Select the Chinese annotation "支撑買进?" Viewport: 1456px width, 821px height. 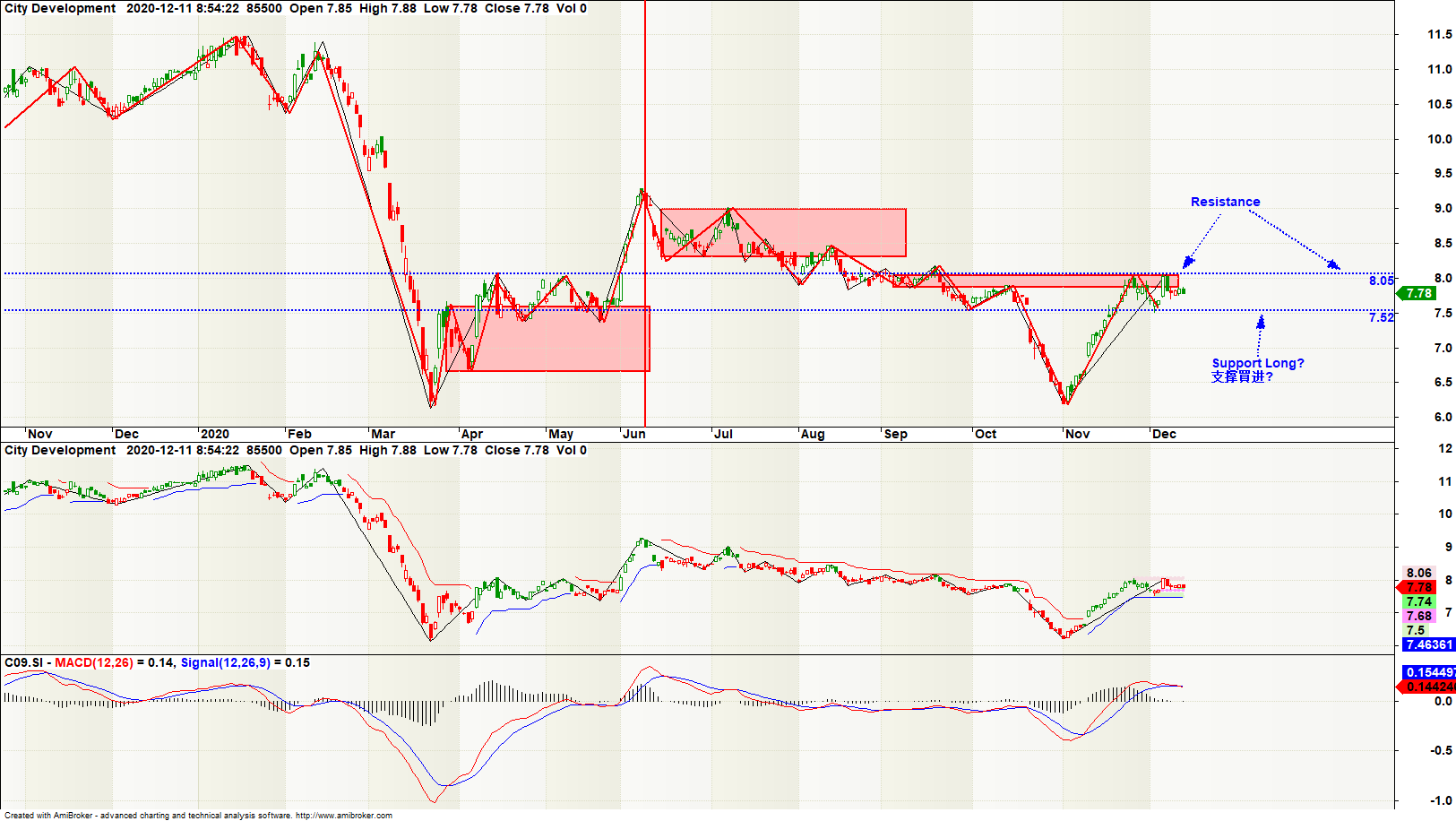coord(1242,376)
